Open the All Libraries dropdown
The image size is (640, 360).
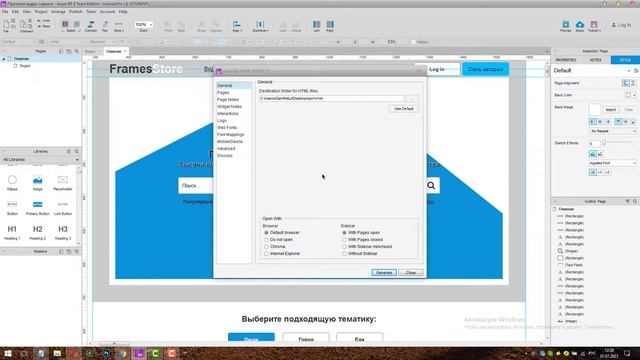(40, 160)
